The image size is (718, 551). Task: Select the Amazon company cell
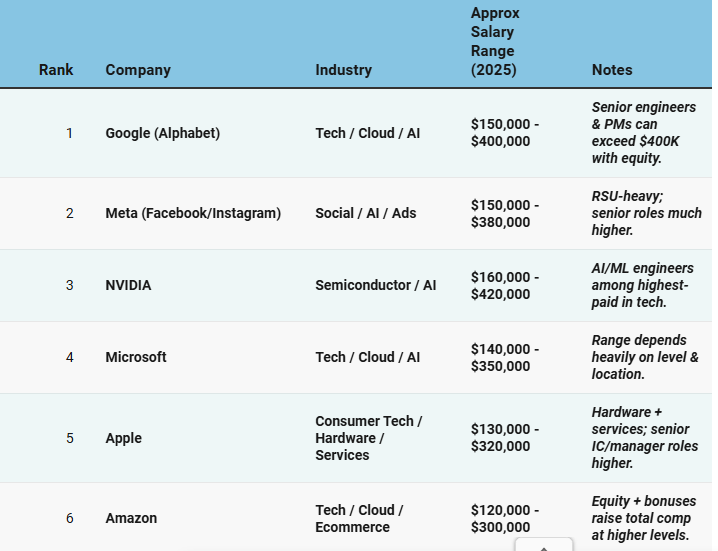131,518
